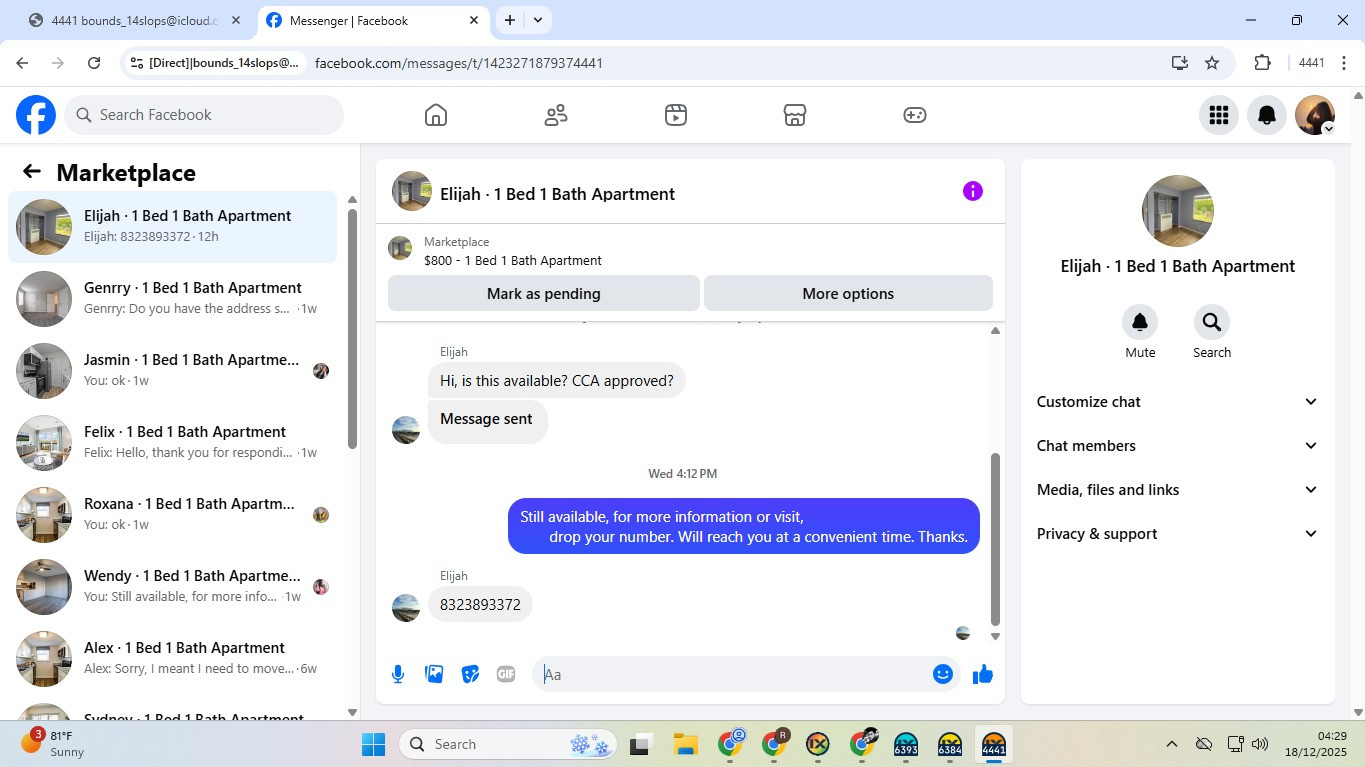Expand Privacy & support section

(1177, 534)
